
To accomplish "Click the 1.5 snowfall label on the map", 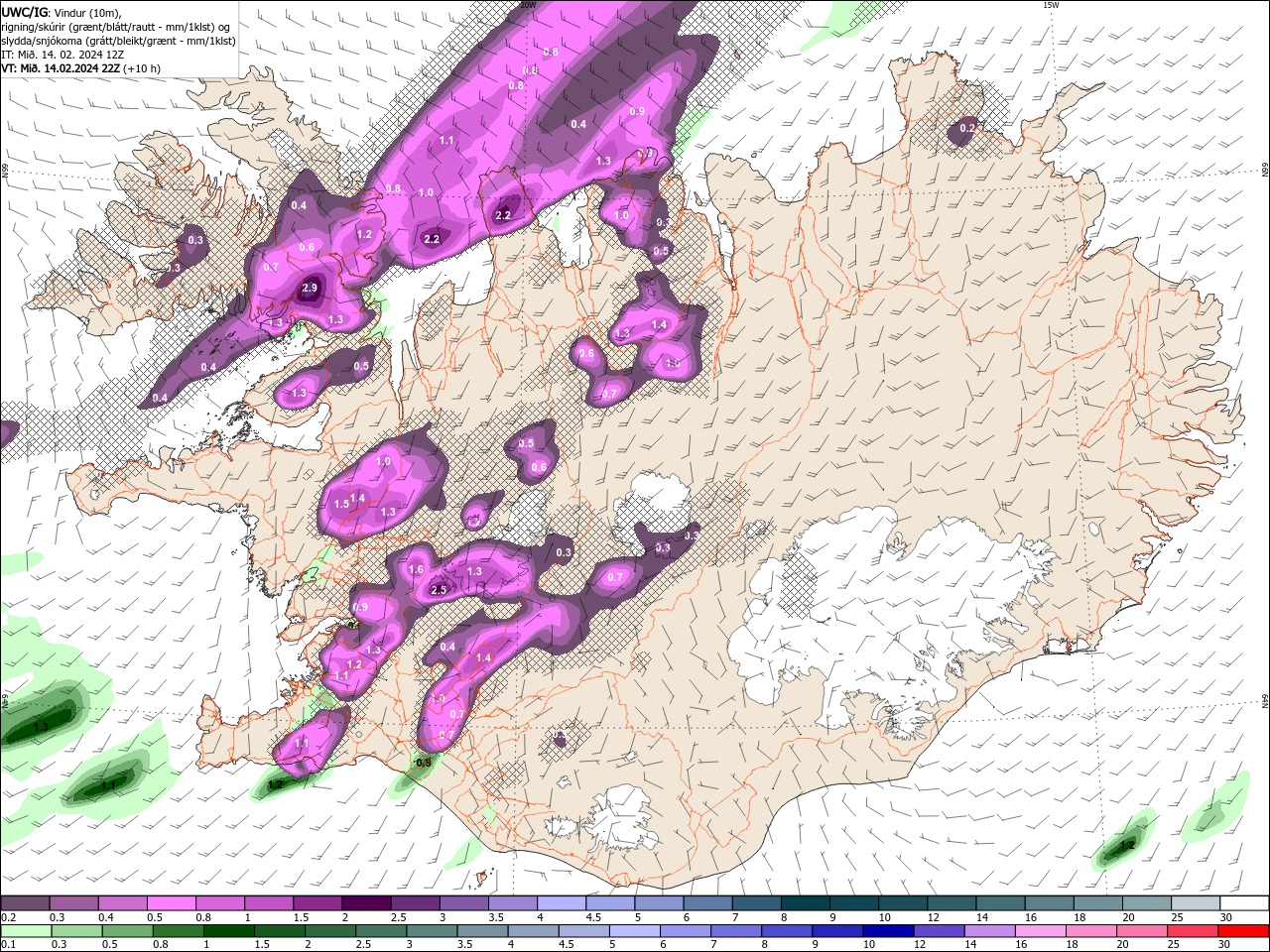I will (341, 504).
